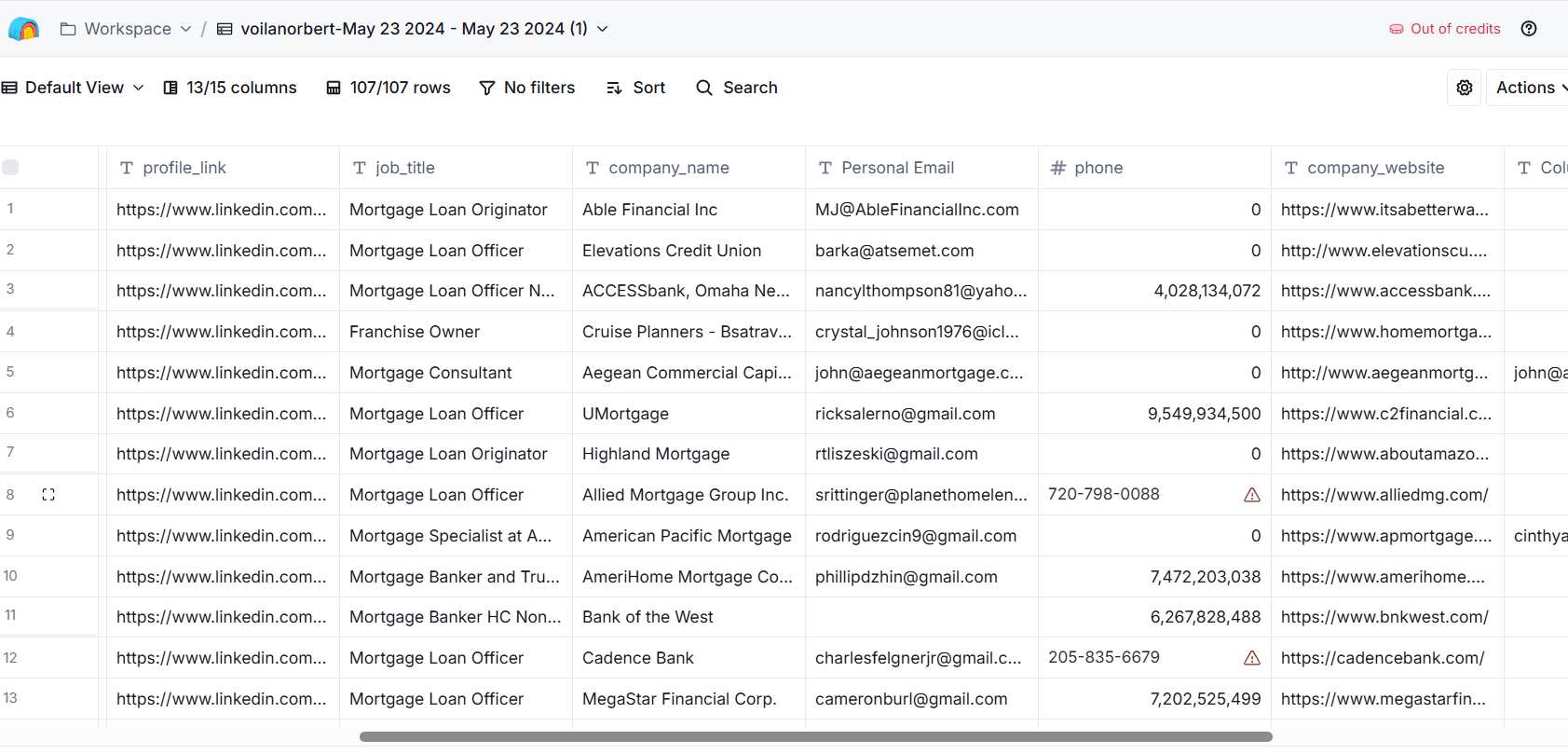Click the Personal Email column header

point(921,168)
